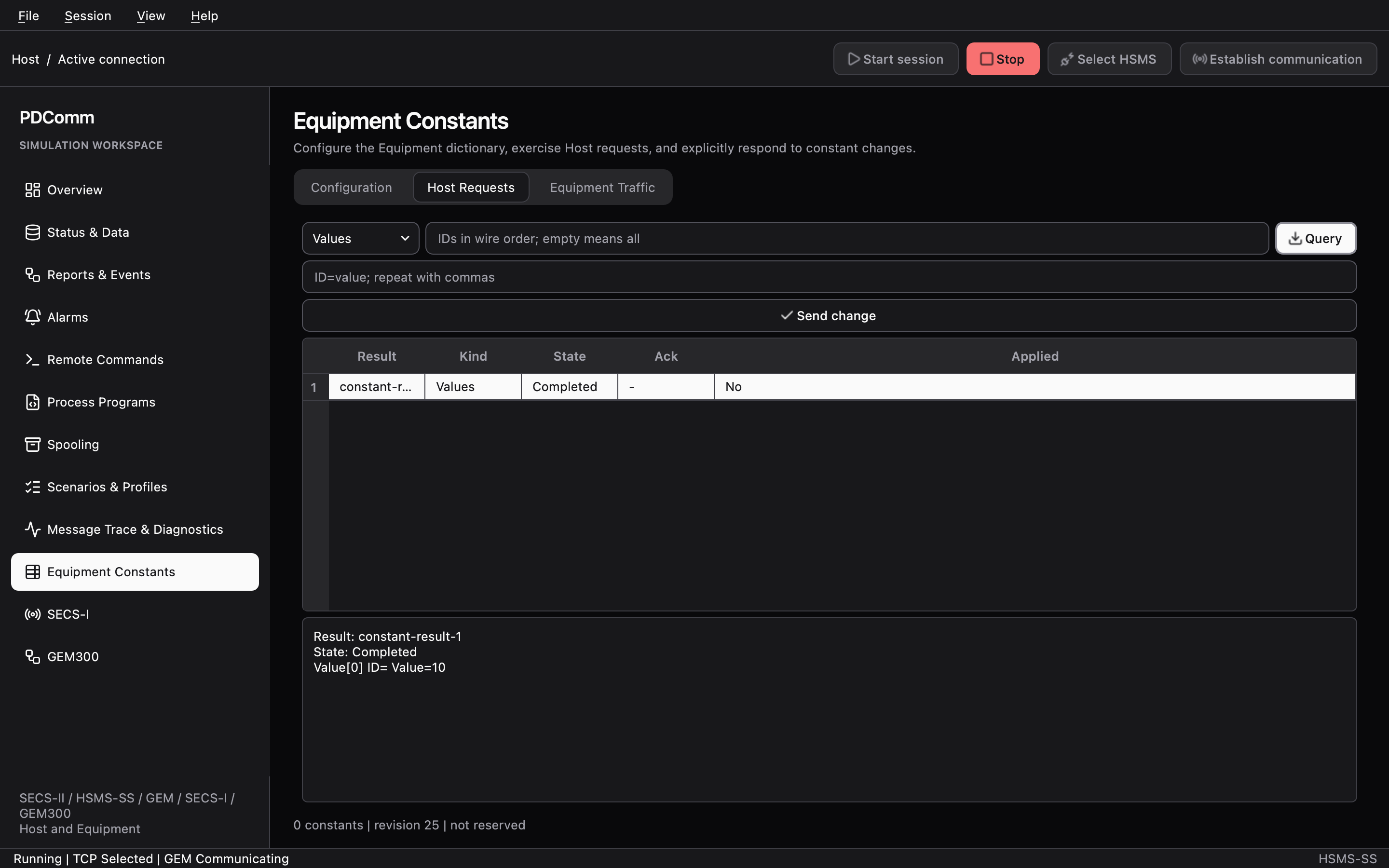This screenshot has height=868, width=1389.
Task: Click the SECS-I radio signal icon
Action: [33, 615]
